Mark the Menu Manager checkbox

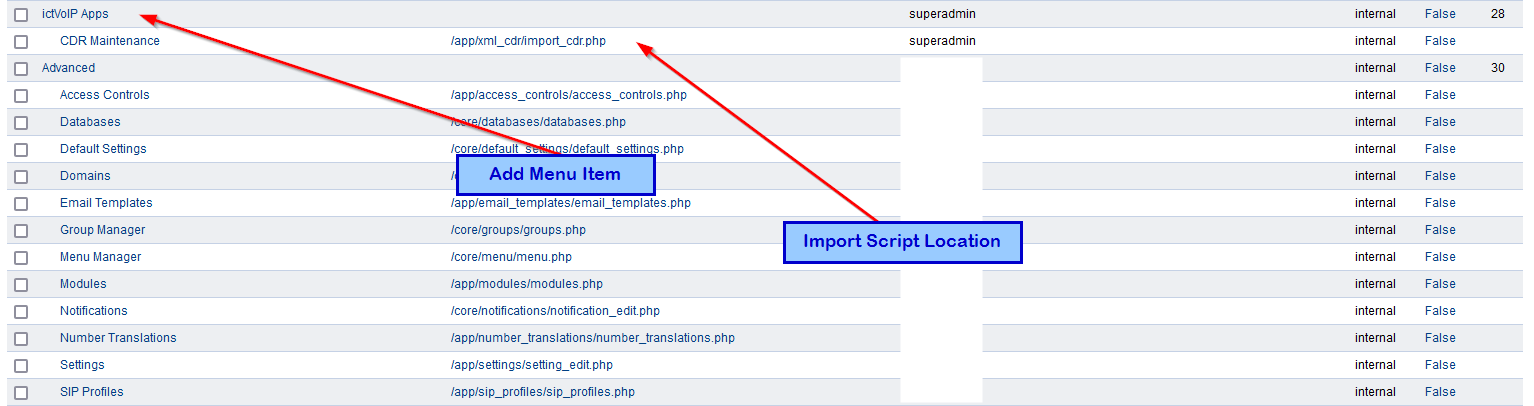(21, 258)
